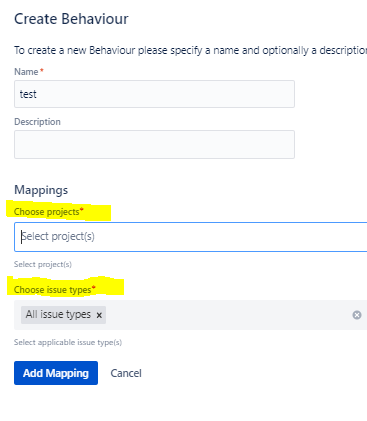Click the Name field label
This screenshot has width=367, height=421.
coord(26,72)
